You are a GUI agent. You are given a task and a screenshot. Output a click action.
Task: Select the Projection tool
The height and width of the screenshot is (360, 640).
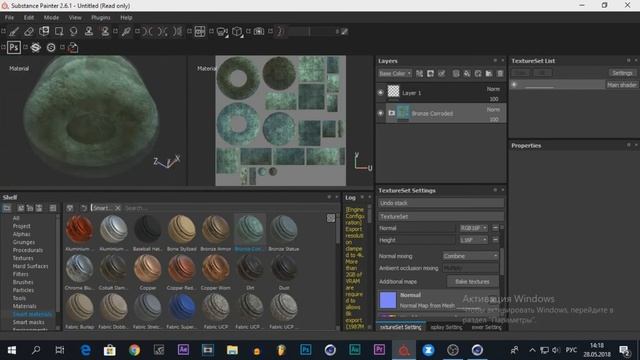(44, 31)
